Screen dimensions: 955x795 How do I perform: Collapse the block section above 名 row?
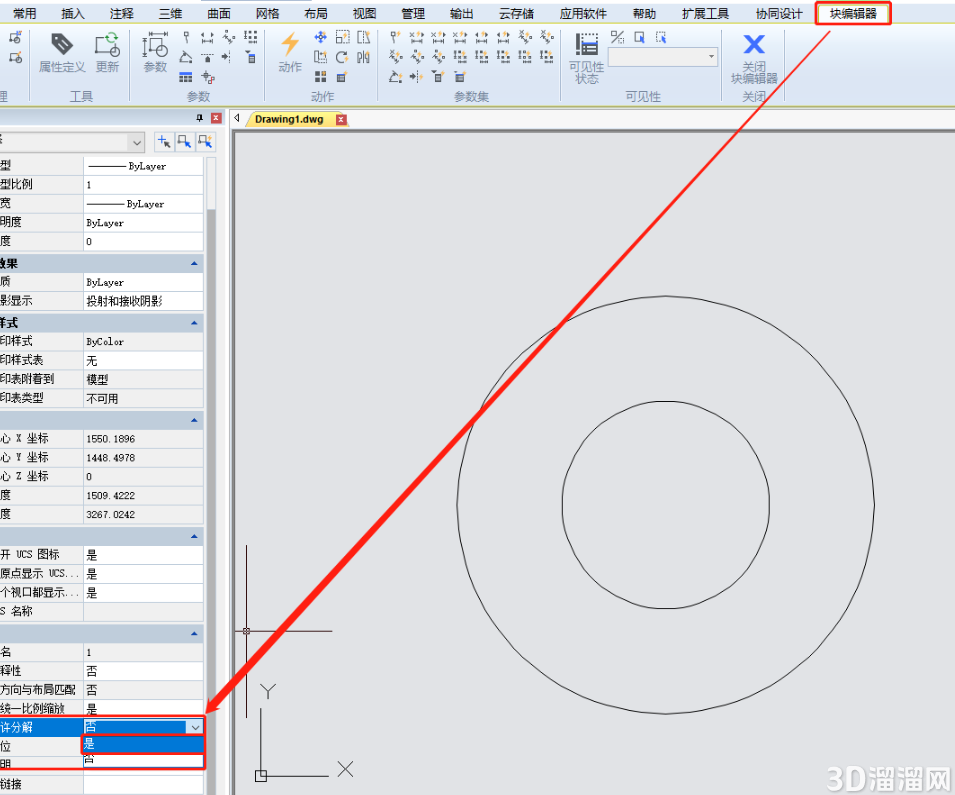tap(194, 634)
